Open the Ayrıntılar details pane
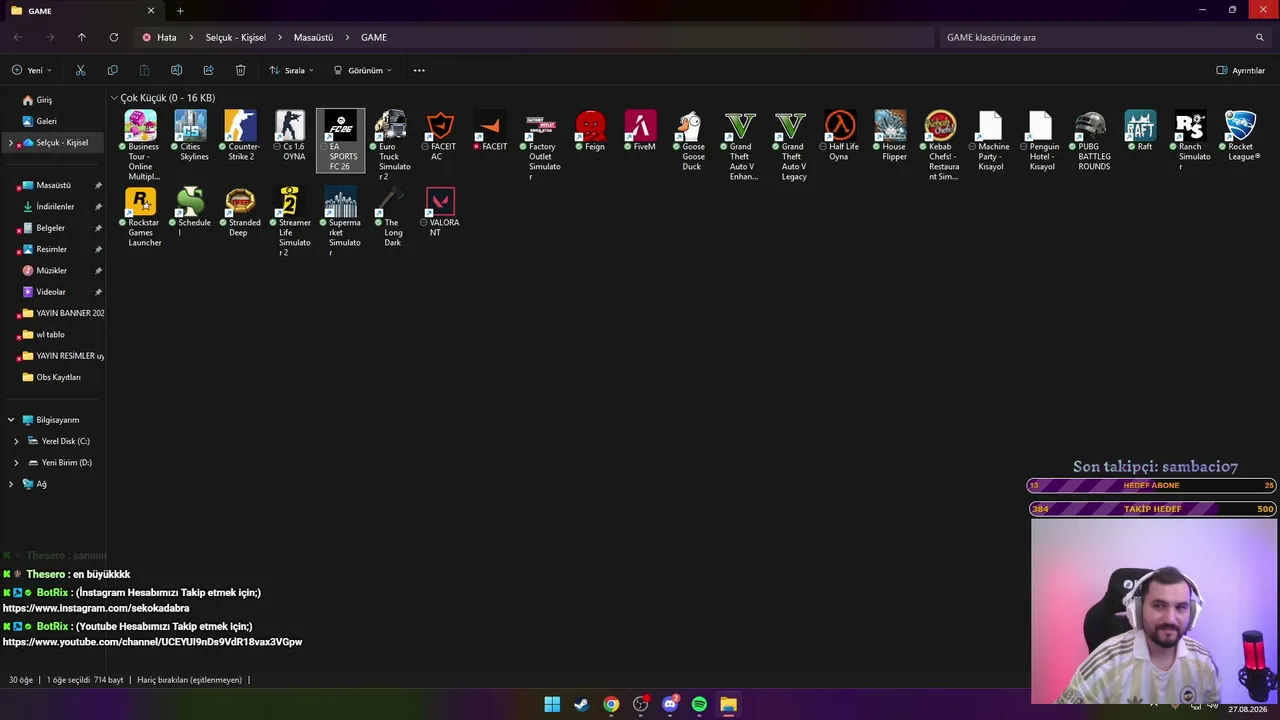Image resolution: width=1280 pixels, height=720 pixels. click(x=1241, y=70)
